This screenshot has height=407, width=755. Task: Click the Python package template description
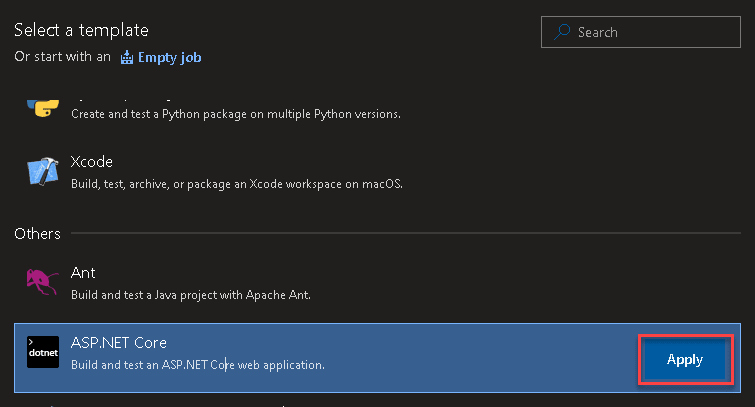235,114
